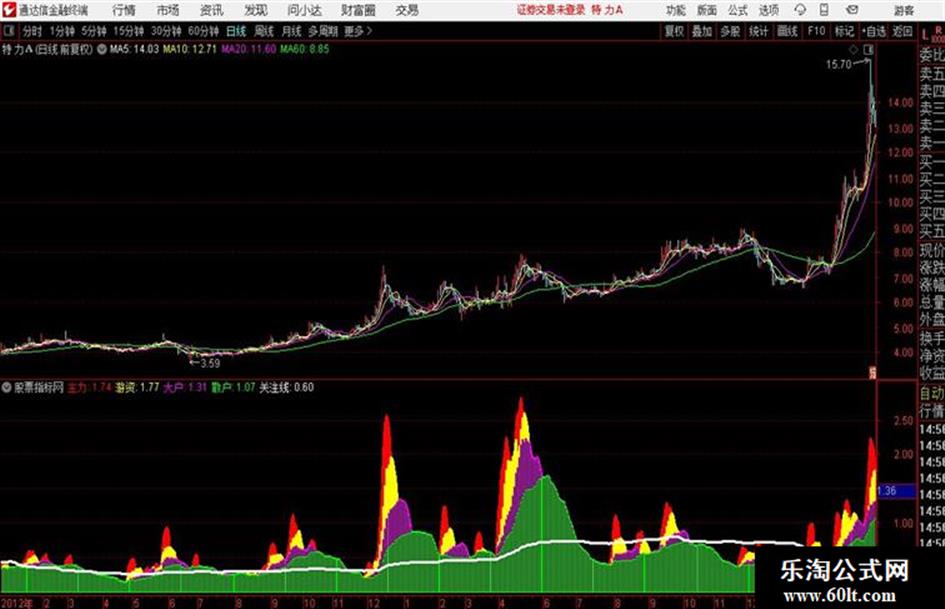Click the small red marker icon below the price chart

(871, 372)
